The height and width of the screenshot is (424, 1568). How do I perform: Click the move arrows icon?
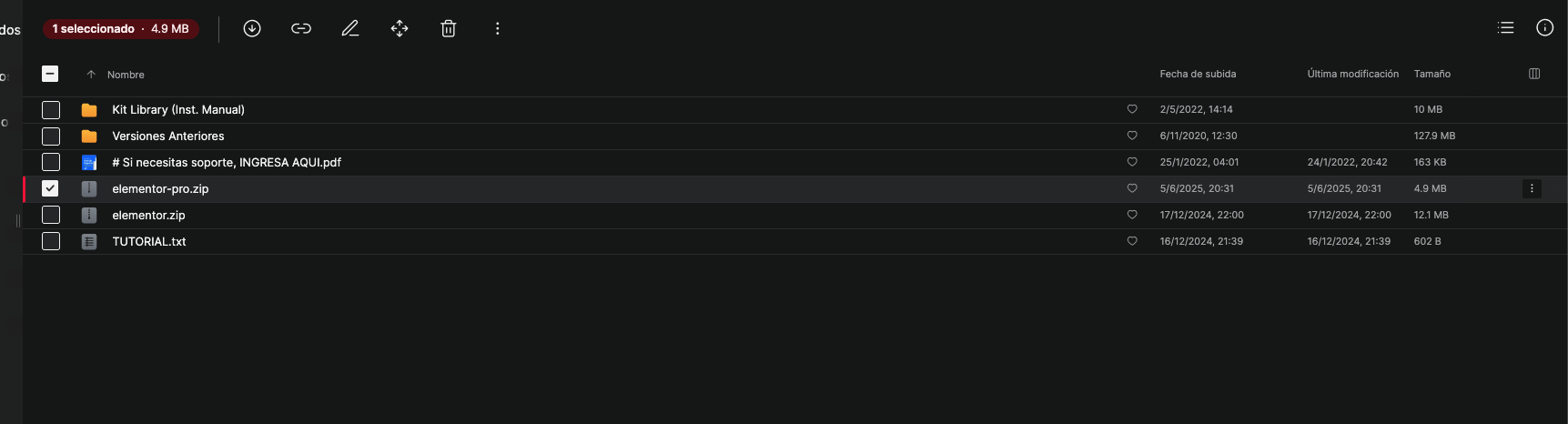tap(400, 28)
